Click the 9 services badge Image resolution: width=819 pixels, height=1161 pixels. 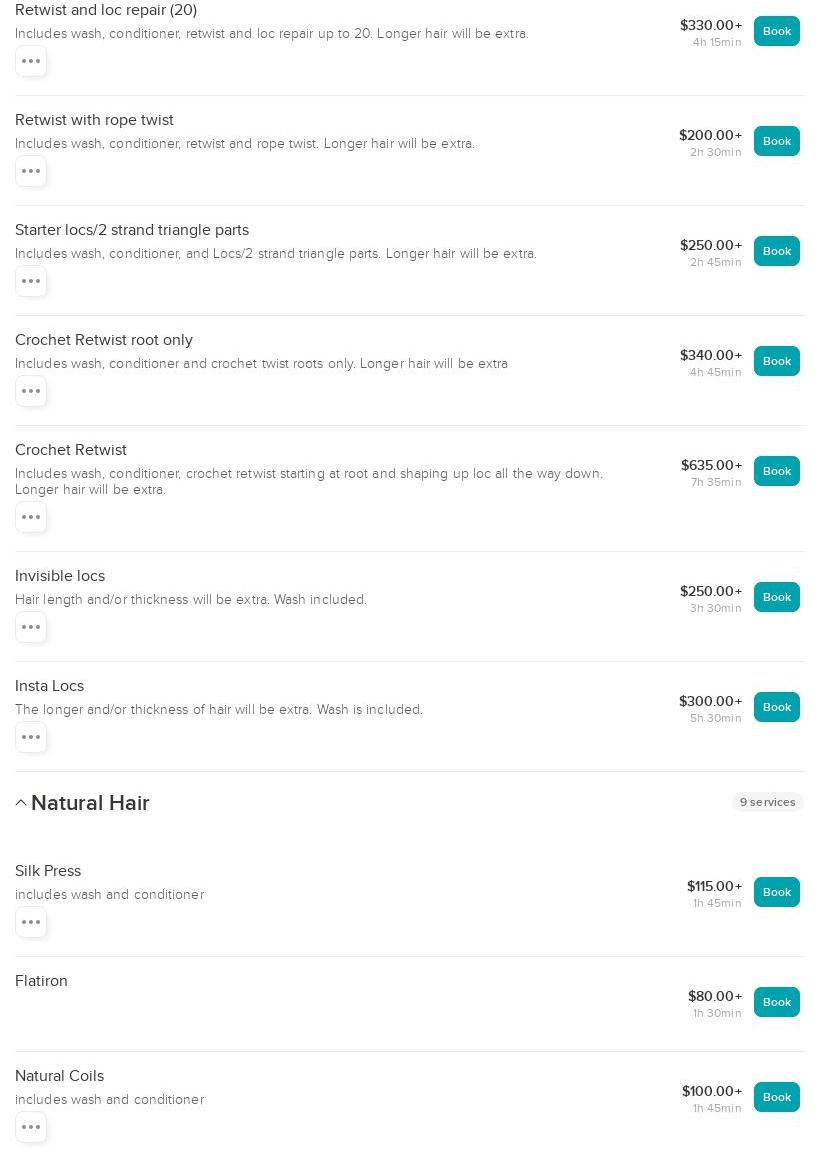(767, 802)
